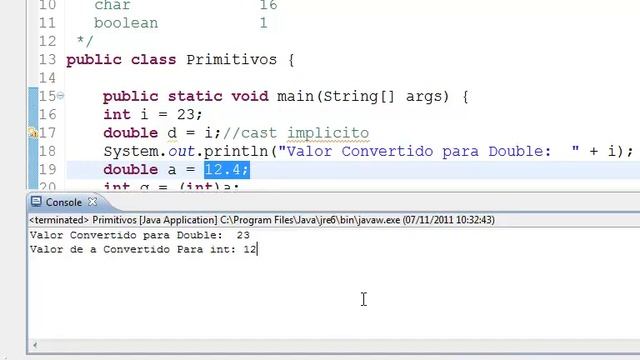Click the class name Primitivos in code
Screen dimensions: 640x360
tap(231, 60)
